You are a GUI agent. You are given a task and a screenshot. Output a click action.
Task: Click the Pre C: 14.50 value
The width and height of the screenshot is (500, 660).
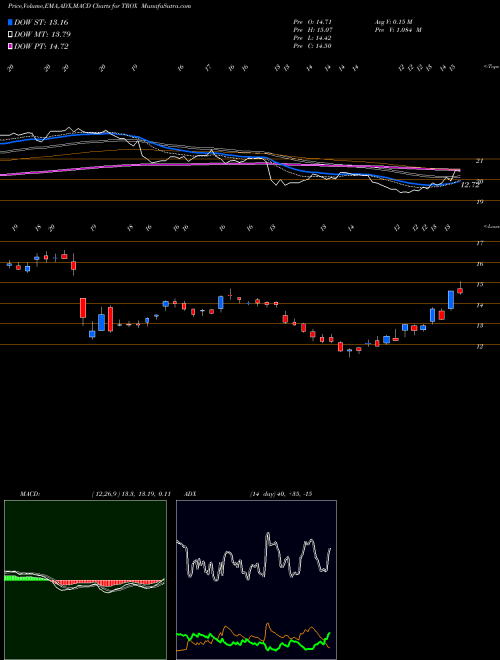pyautogui.click(x=314, y=46)
